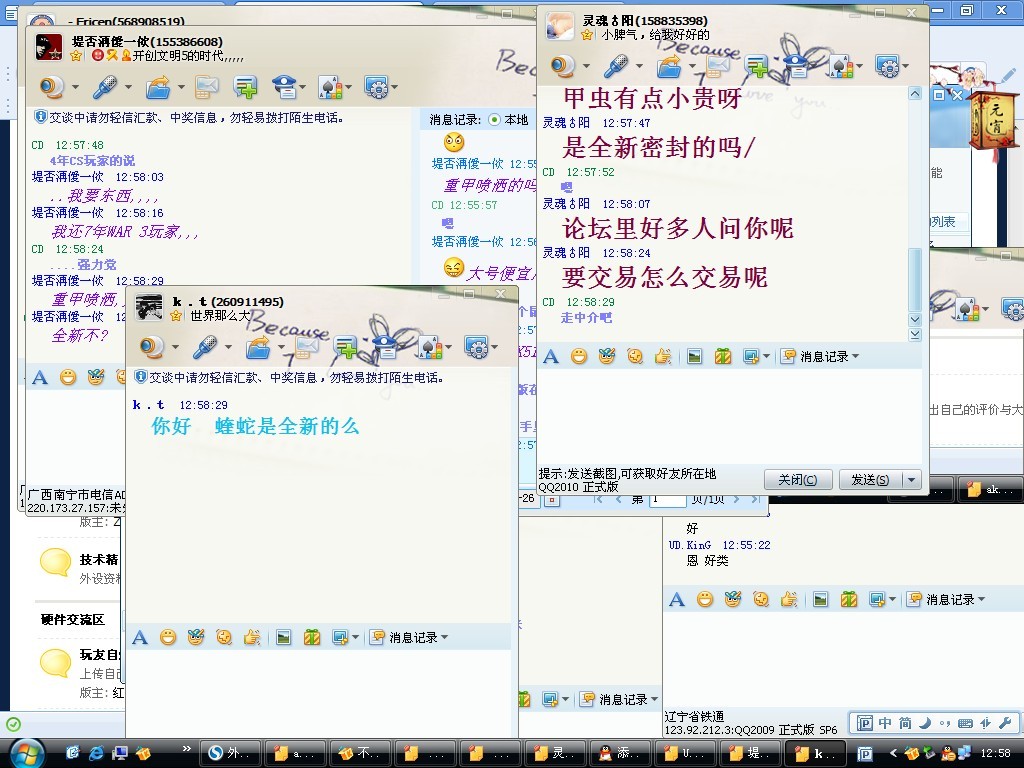Image resolution: width=1024 pixels, height=768 pixels.
Task: Open 玩友自 forum board link
Action: pos(99,655)
